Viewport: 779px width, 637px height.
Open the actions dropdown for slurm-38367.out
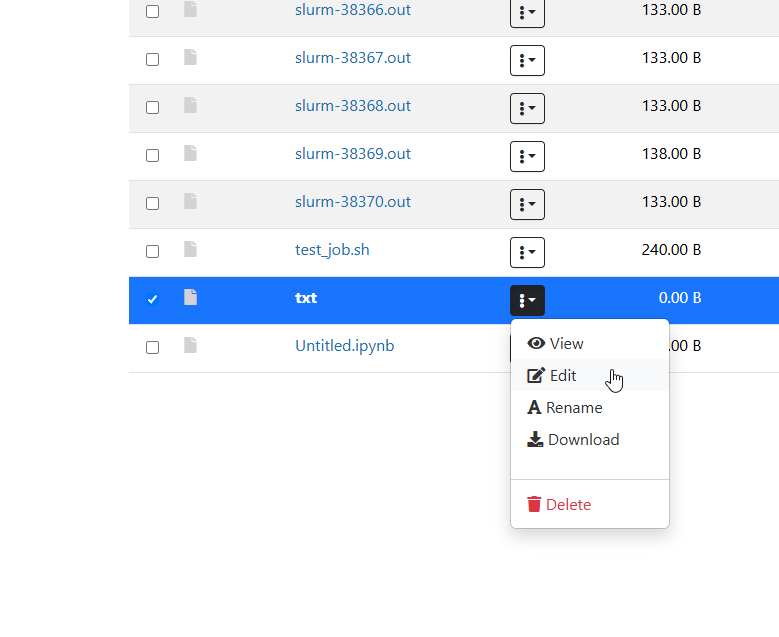pyautogui.click(x=527, y=60)
